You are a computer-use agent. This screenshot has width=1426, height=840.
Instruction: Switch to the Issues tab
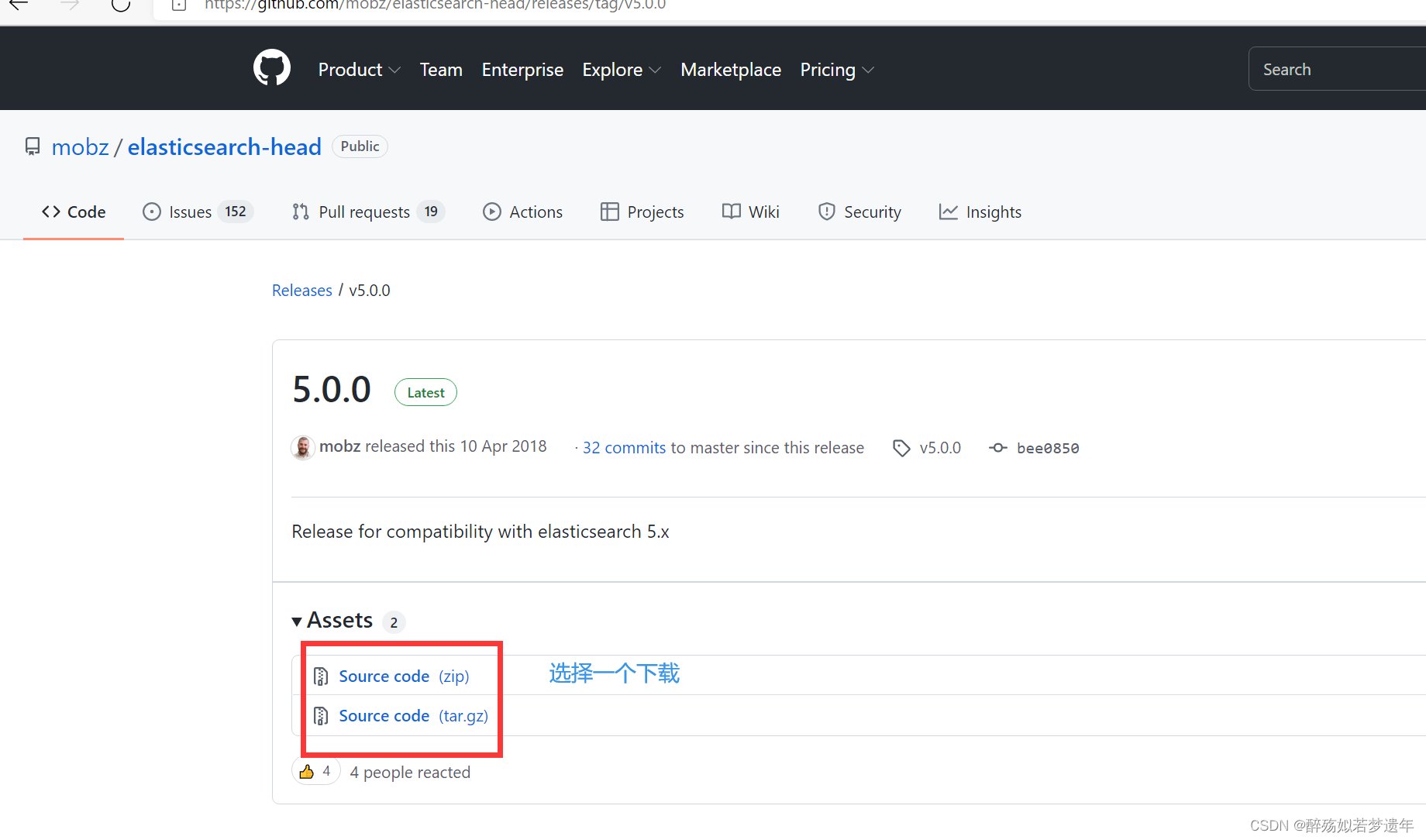(x=198, y=212)
